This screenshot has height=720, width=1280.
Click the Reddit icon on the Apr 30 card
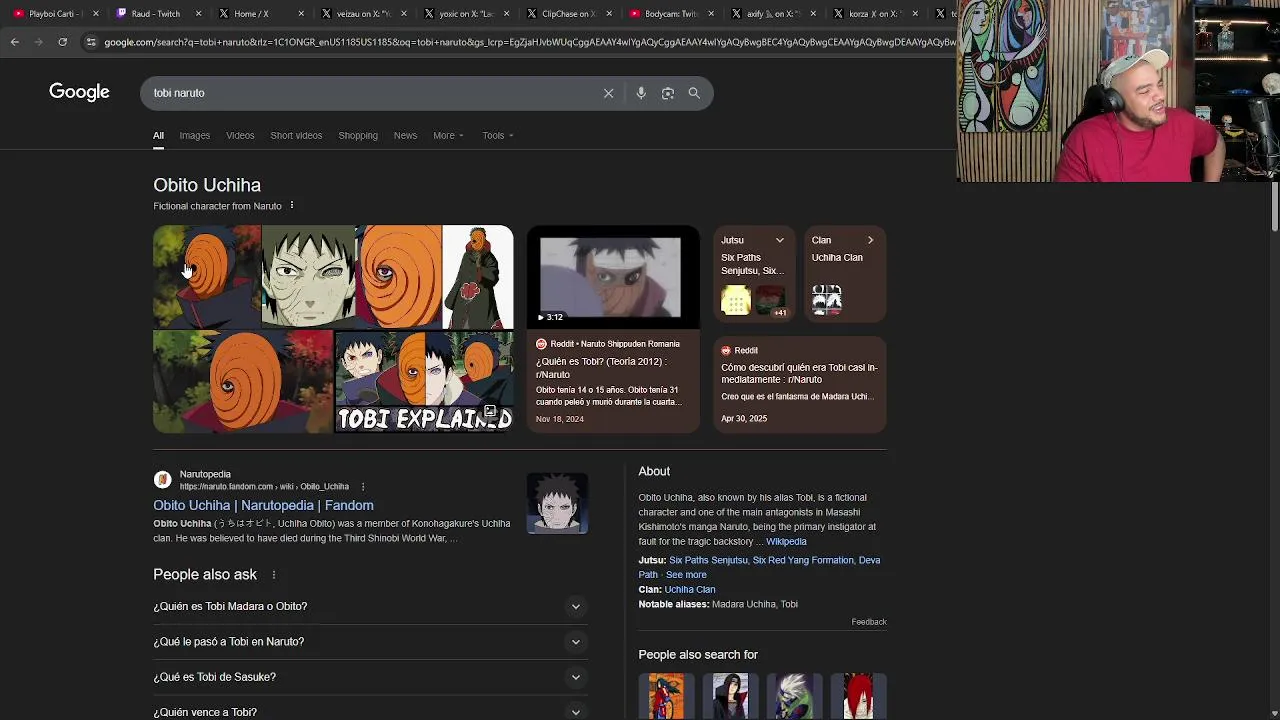(x=726, y=351)
